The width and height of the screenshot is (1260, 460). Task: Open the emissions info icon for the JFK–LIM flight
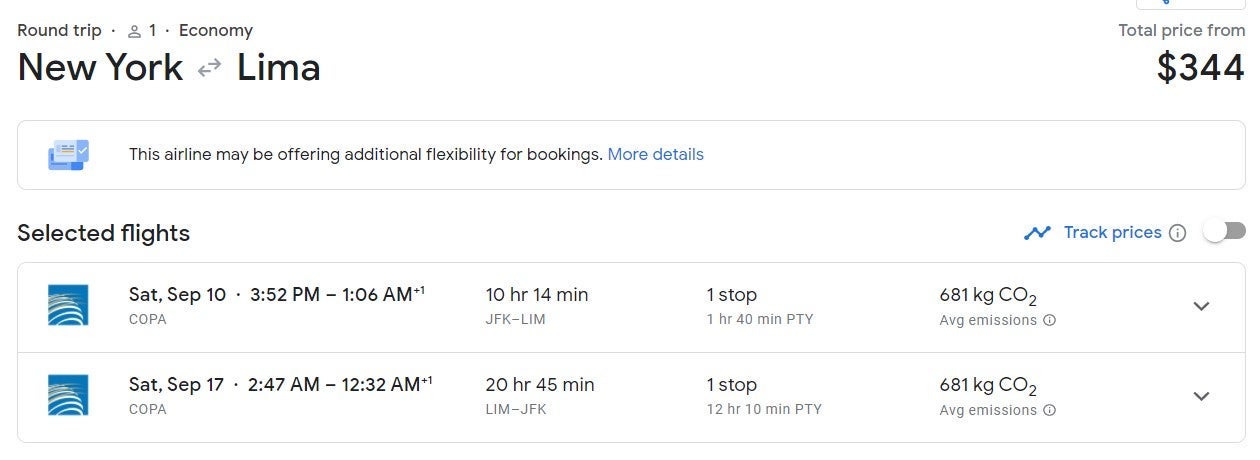(1049, 321)
